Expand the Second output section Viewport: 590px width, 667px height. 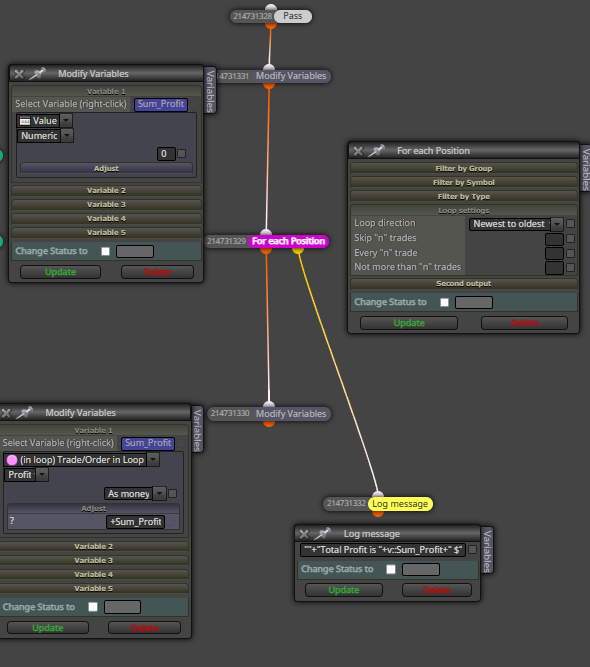coord(464,284)
